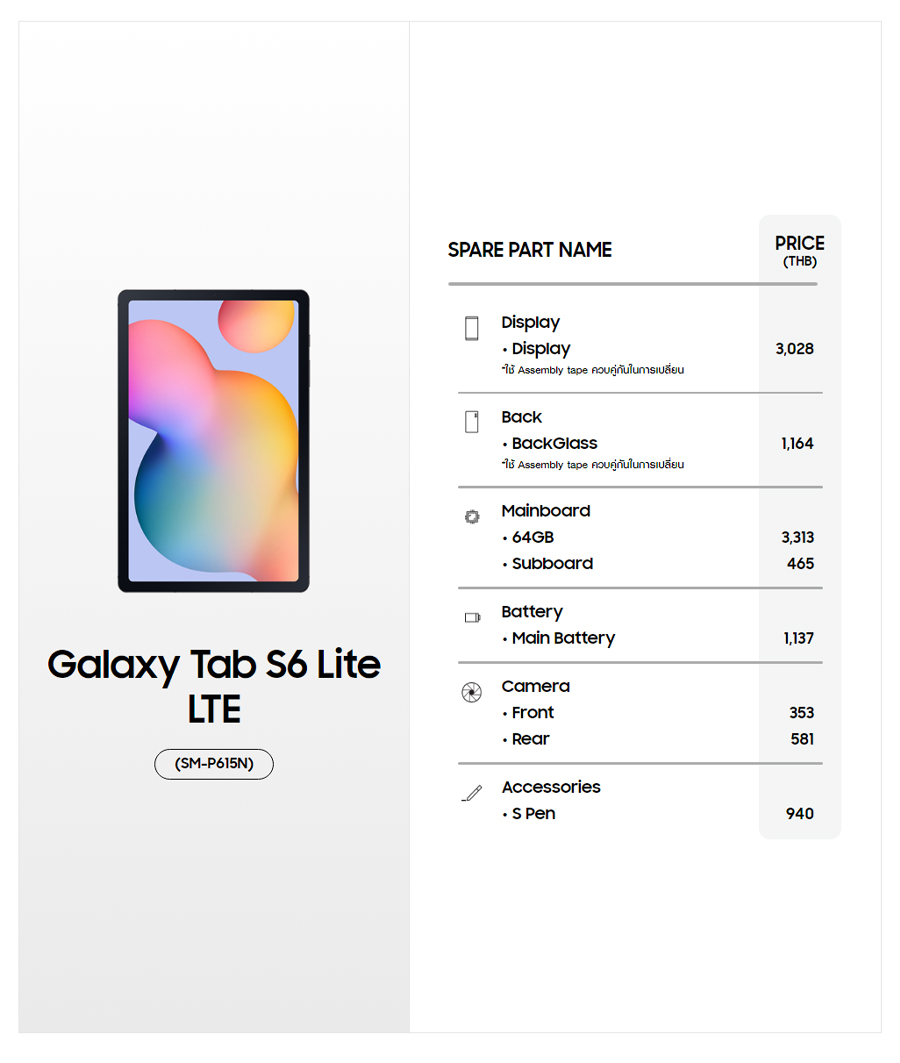Select the Display spare part item
The image size is (900, 1063).
point(541,349)
